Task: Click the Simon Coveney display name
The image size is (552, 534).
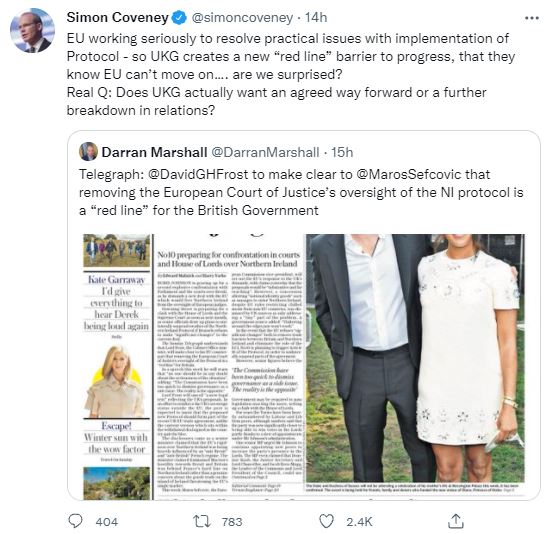Action: point(118,17)
